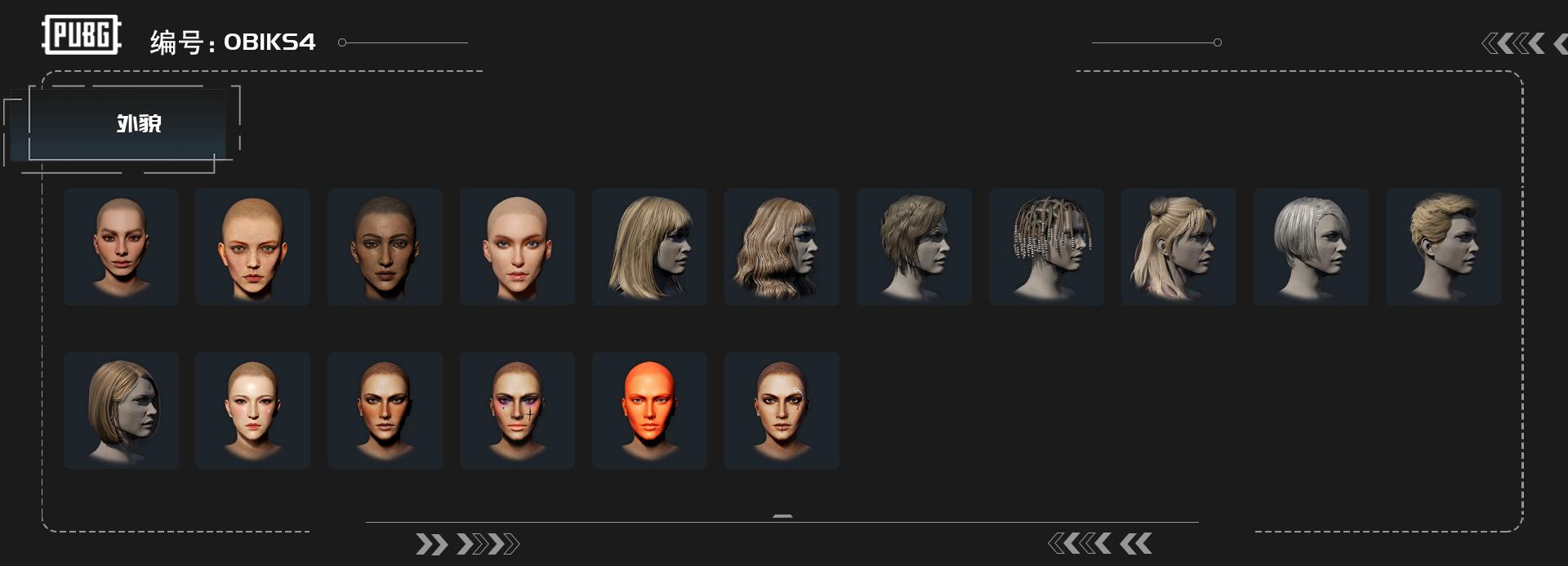Click the 编号: OBIKS4 code label

(x=233, y=42)
